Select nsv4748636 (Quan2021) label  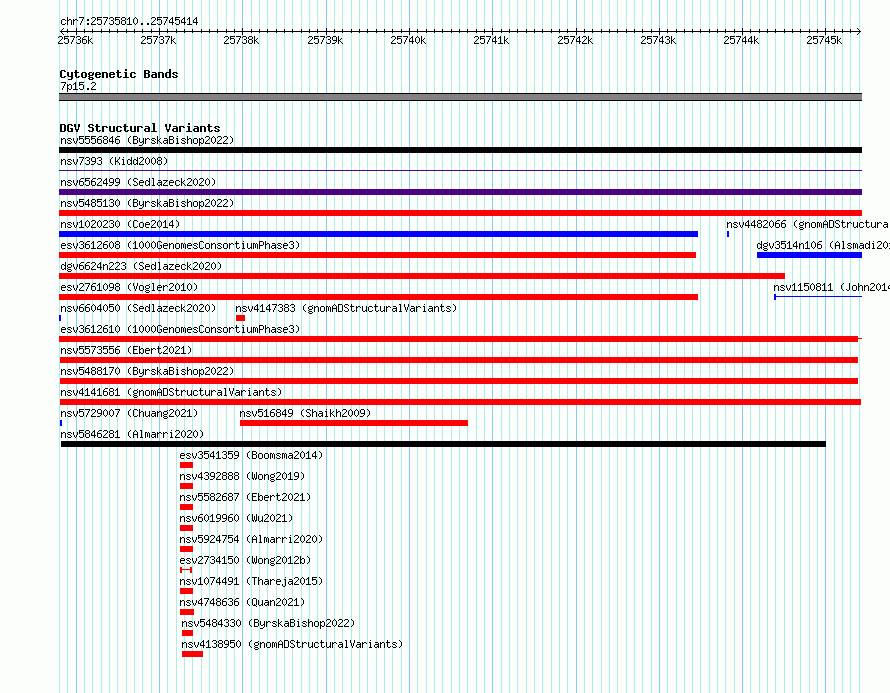click(x=242, y=602)
